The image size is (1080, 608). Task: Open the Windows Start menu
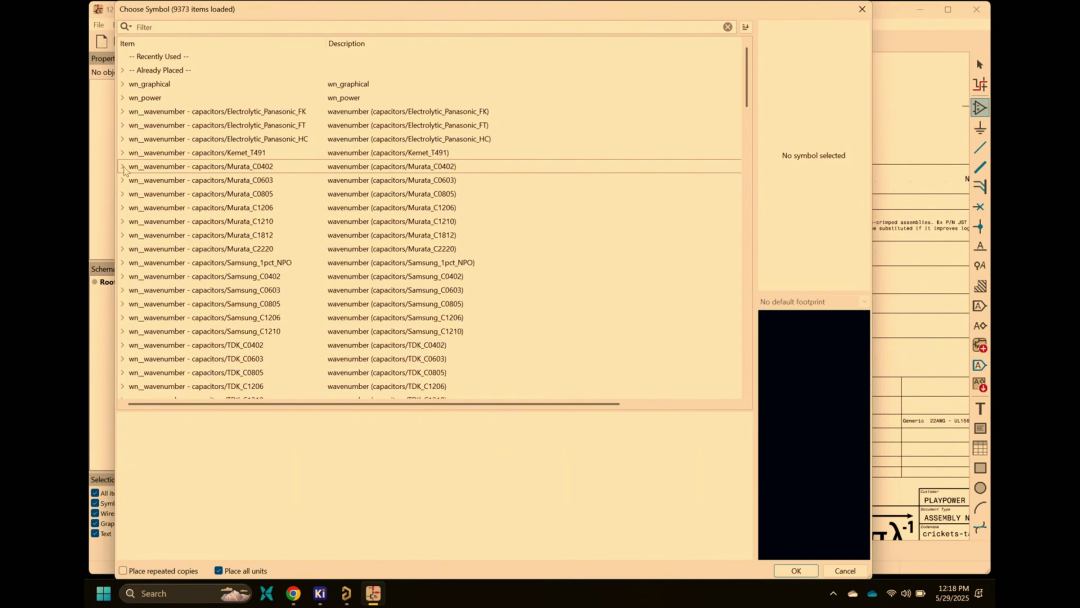103,594
